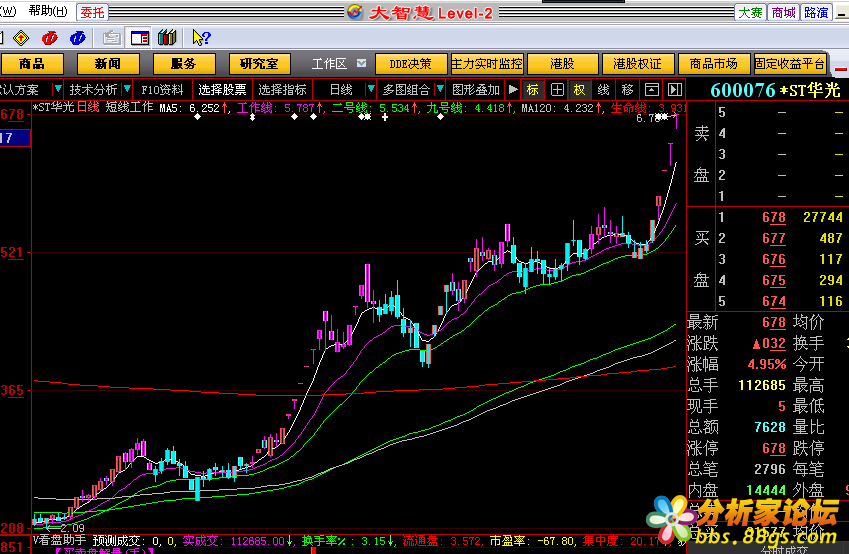The image size is (849, 554).
Task: Click the buy-1 price 678
Action: click(774, 217)
